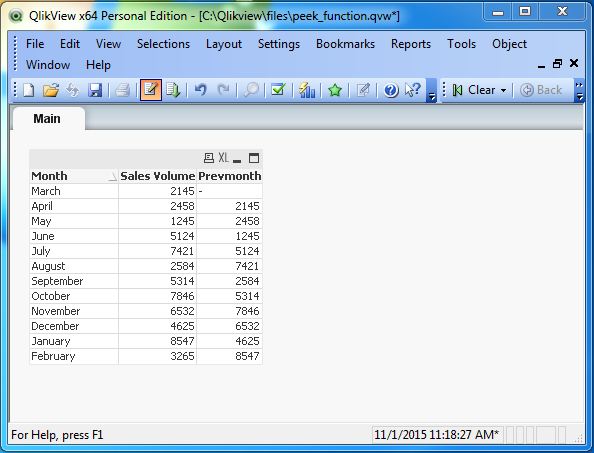Open the View menu
The height and width of the screenshot is (453, 594).
[x=108, y=44]
